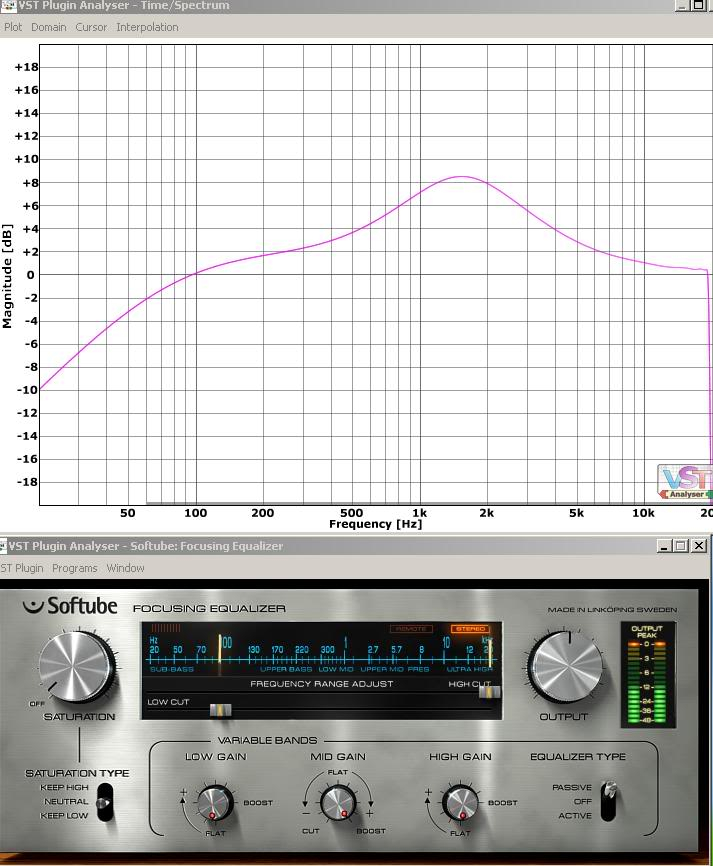This screenshot has width=713, height=866.
Task: Select the KEEP LOW saturation type label
Action: (64, 815)
